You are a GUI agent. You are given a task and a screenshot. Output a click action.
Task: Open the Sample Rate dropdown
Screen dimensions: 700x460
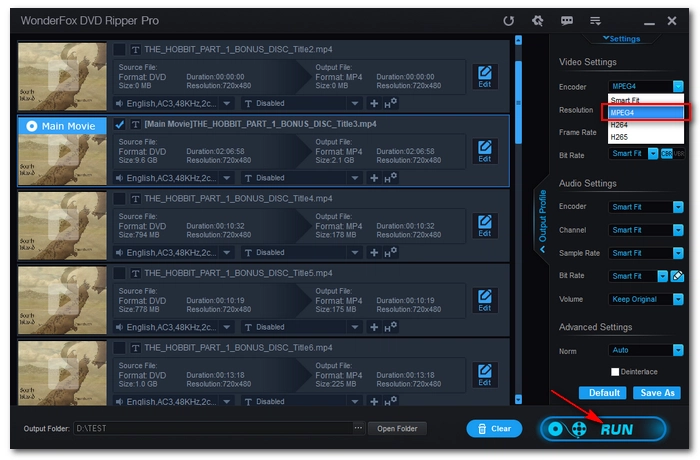click(678, 253)
